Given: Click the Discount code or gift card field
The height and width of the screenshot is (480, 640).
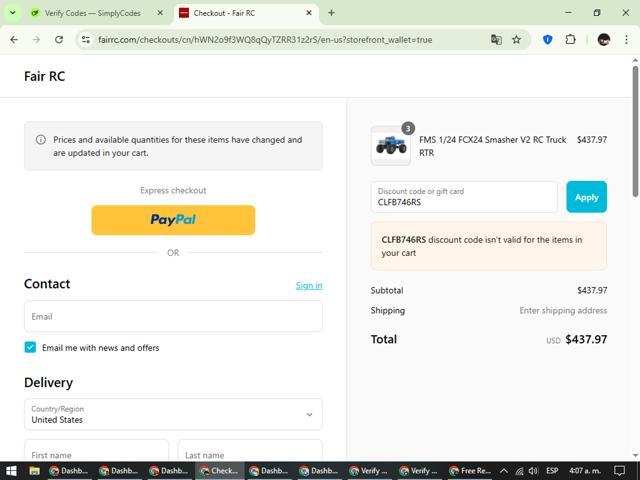Looking at the screenshot, I should (x=464, y=197).
